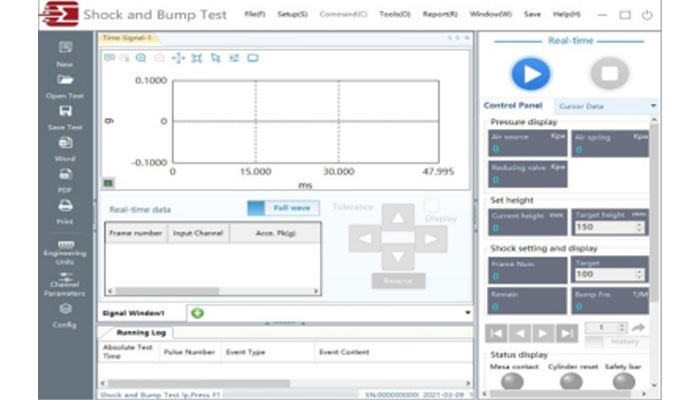Screen dimensions: 700x400
Task: Open Engineering Units settings
Action: [65, 245]
